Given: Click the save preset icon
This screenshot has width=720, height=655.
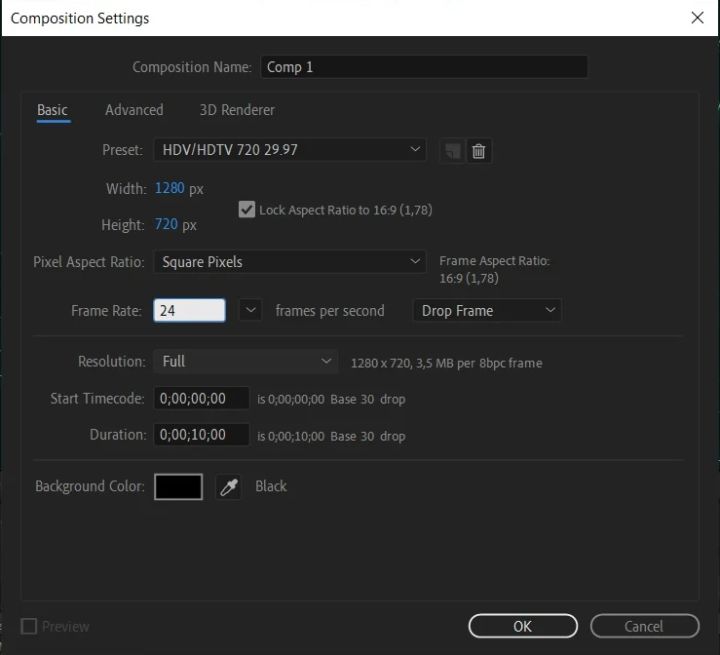Looking at the screenshot, I should 453,151.
